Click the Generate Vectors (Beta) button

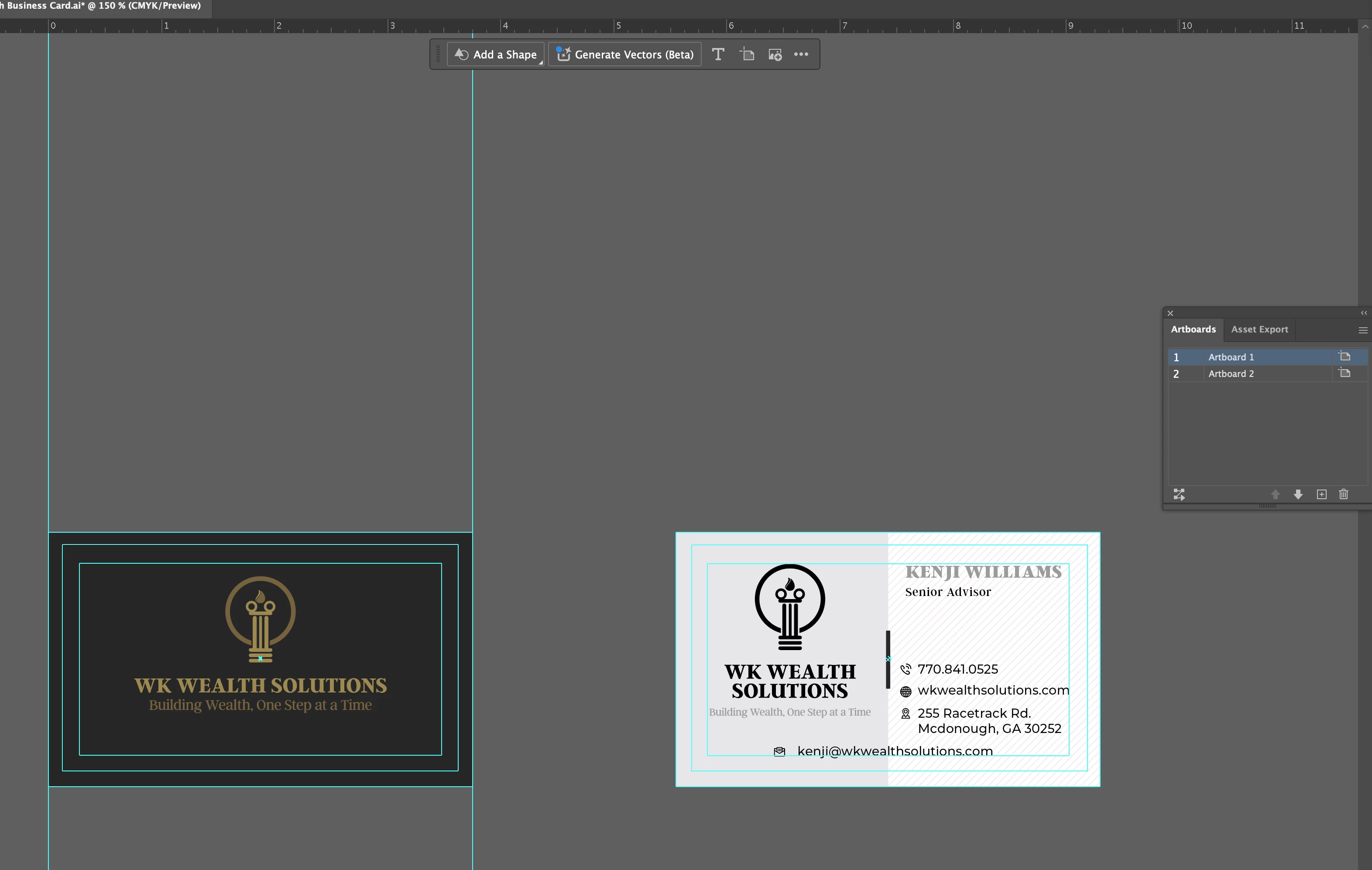click(625, 55)
